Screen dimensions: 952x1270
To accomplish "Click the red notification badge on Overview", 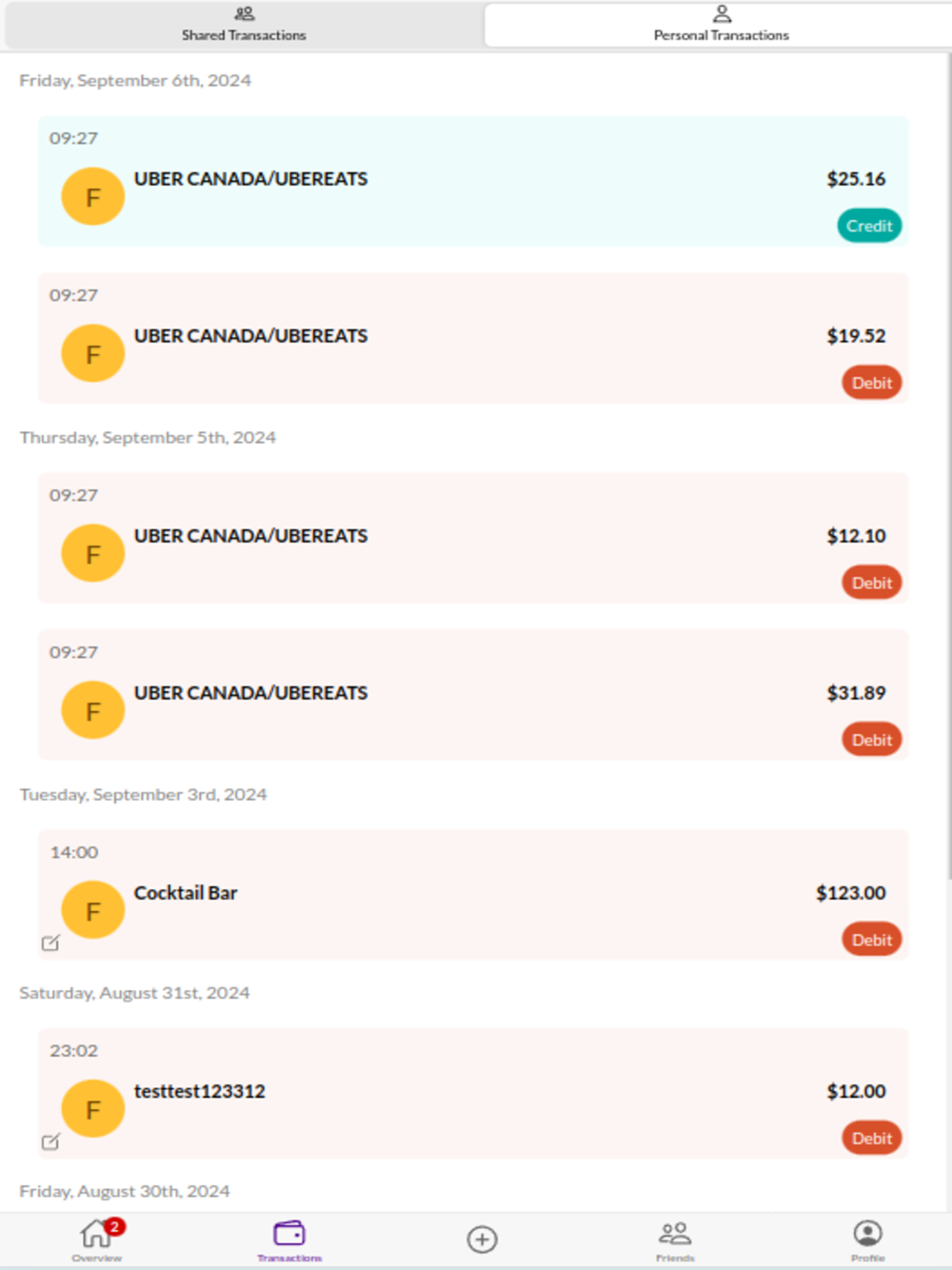I will [x=114, y=1226].
